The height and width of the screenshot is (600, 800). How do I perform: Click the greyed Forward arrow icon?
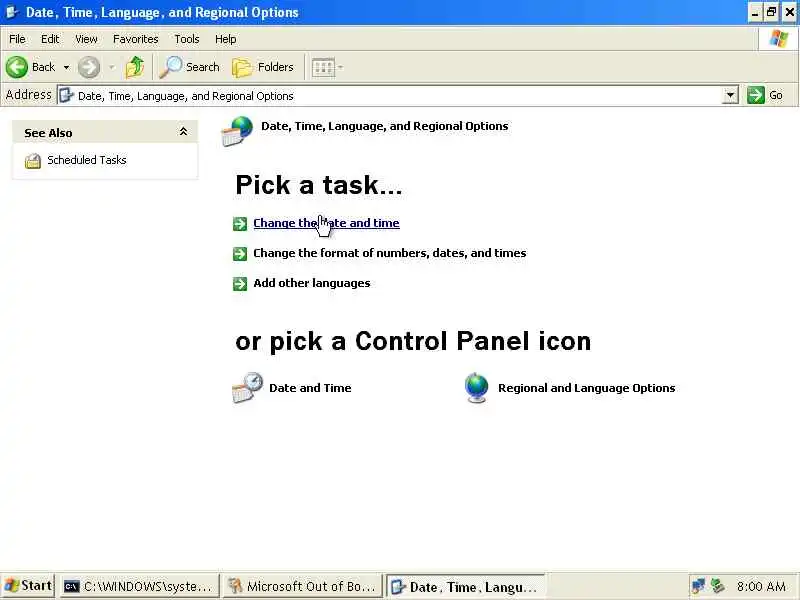tap(89, 67)
